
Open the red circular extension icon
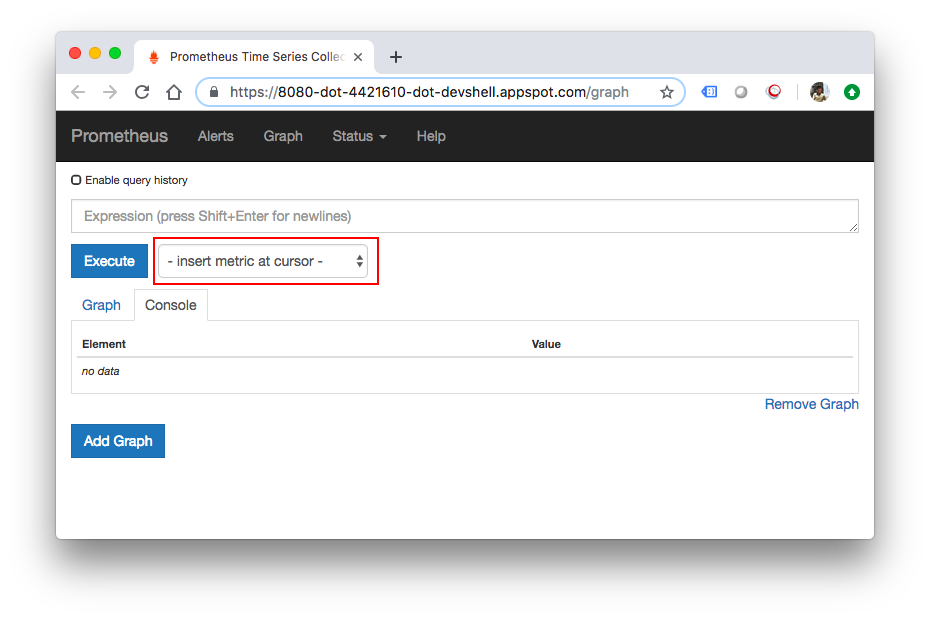(x=773, y=92)
